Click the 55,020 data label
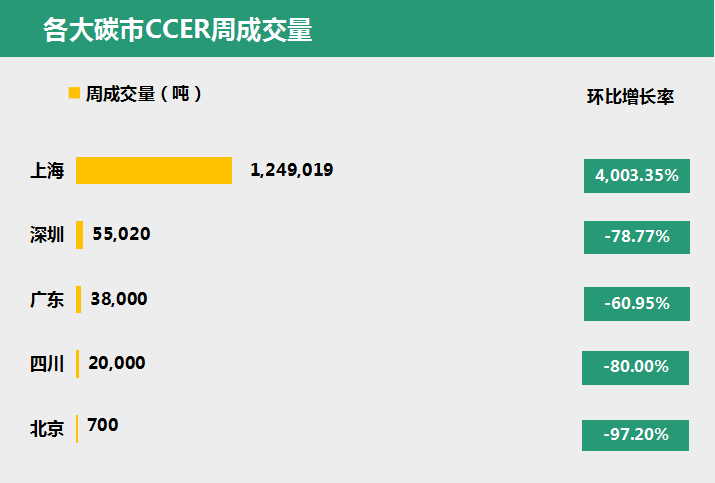The image size is (715, 483). click(x=121, y=234)
